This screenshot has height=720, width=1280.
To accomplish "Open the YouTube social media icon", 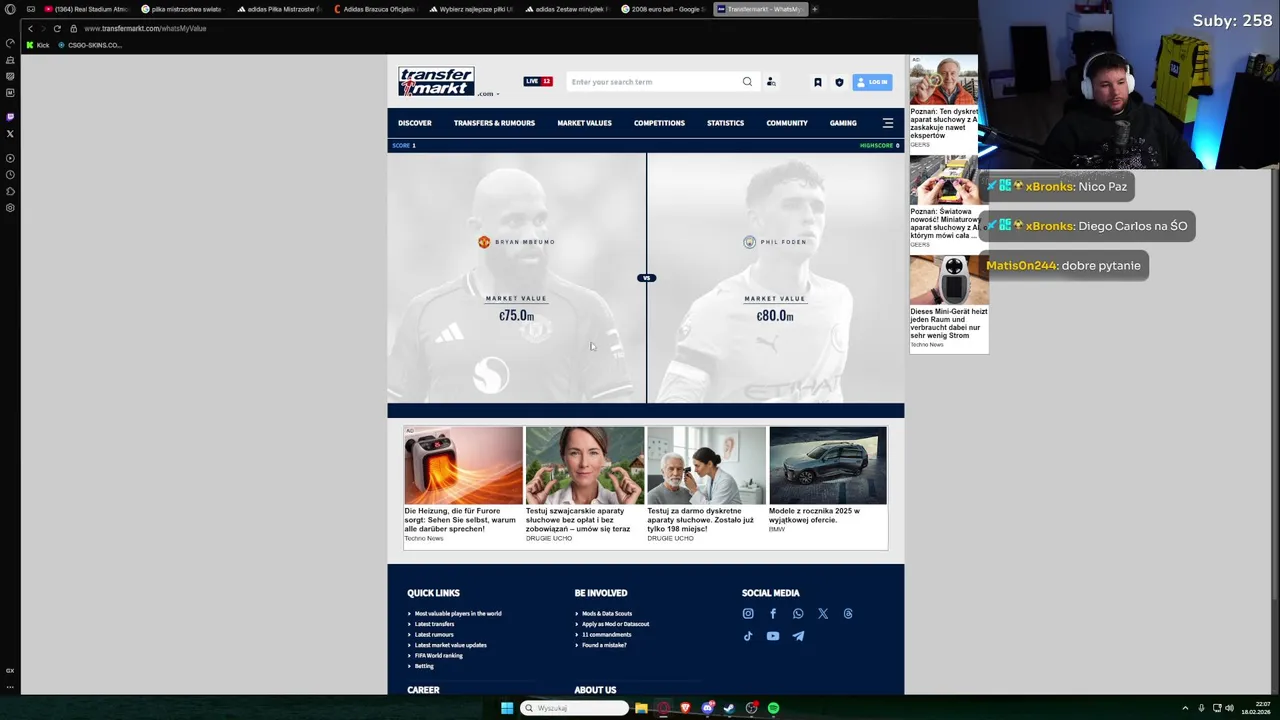I will point(773,636).
